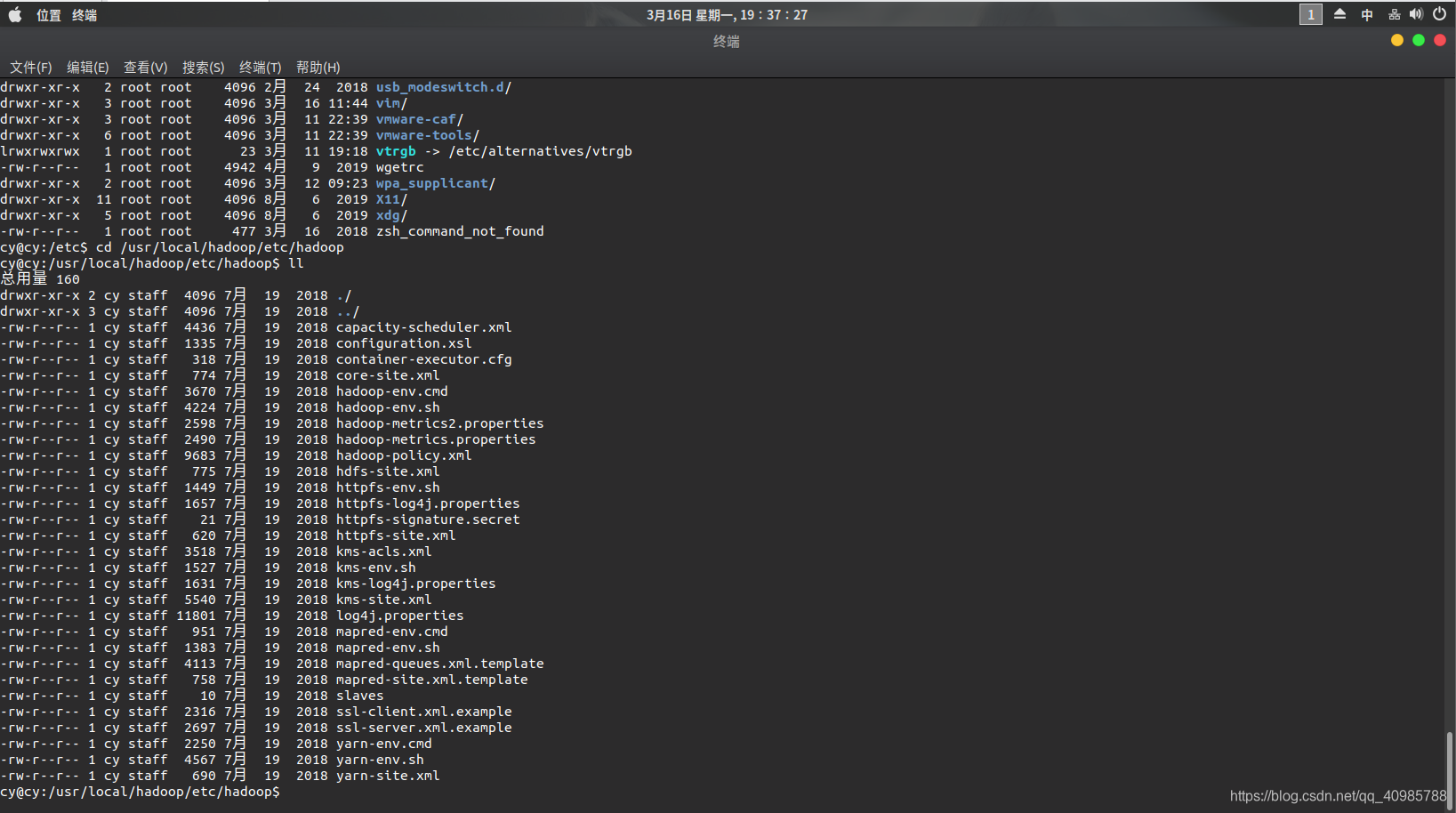Viewport: 1456px width, 813px height.
Task: Click the yellow minimize window button
Action: (x=1396, y=40)
